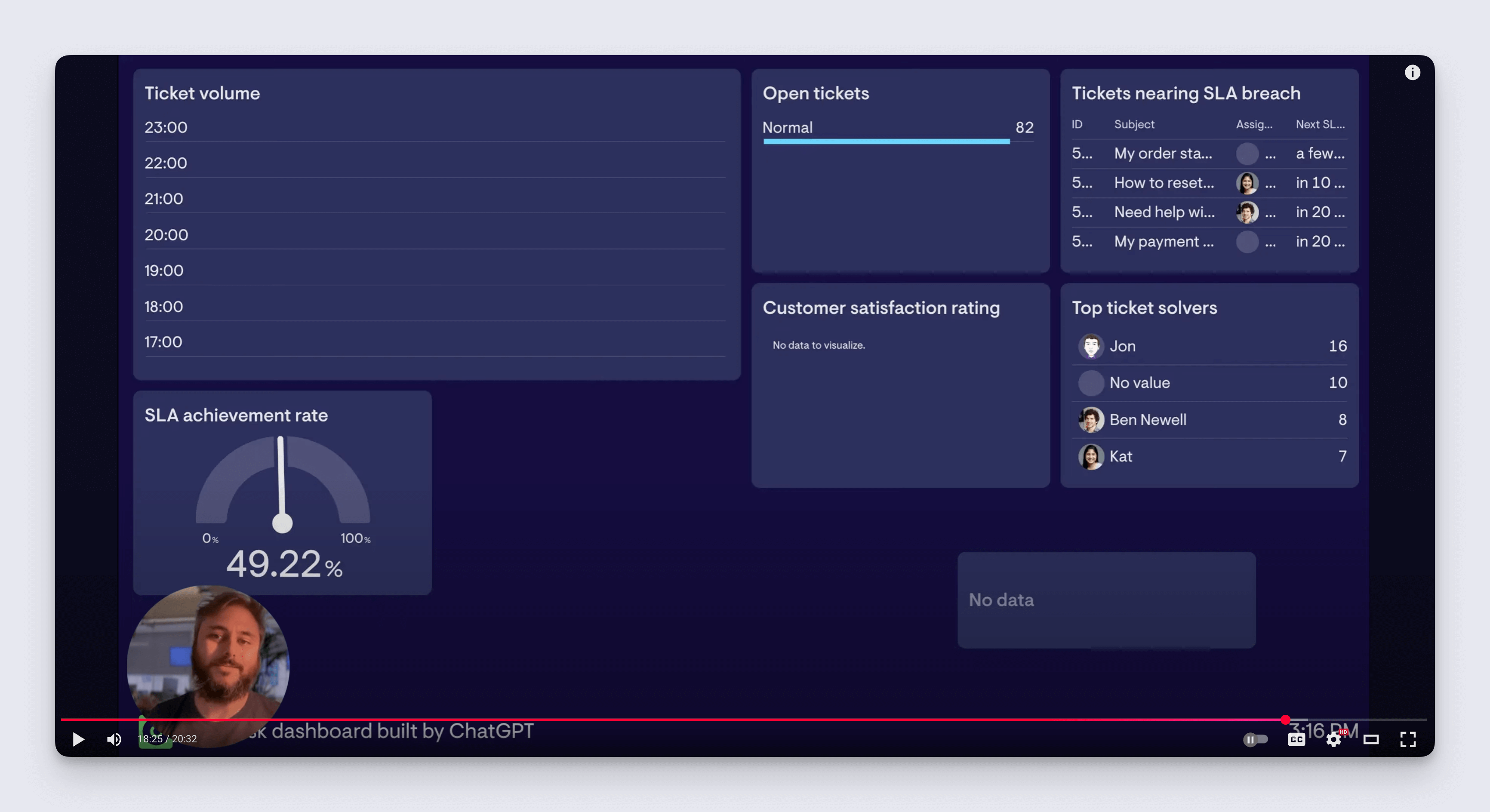This screenshot has height=812, width=1490.
Task: Play the video
Action: pyautogui.click(x=78, y=738)
